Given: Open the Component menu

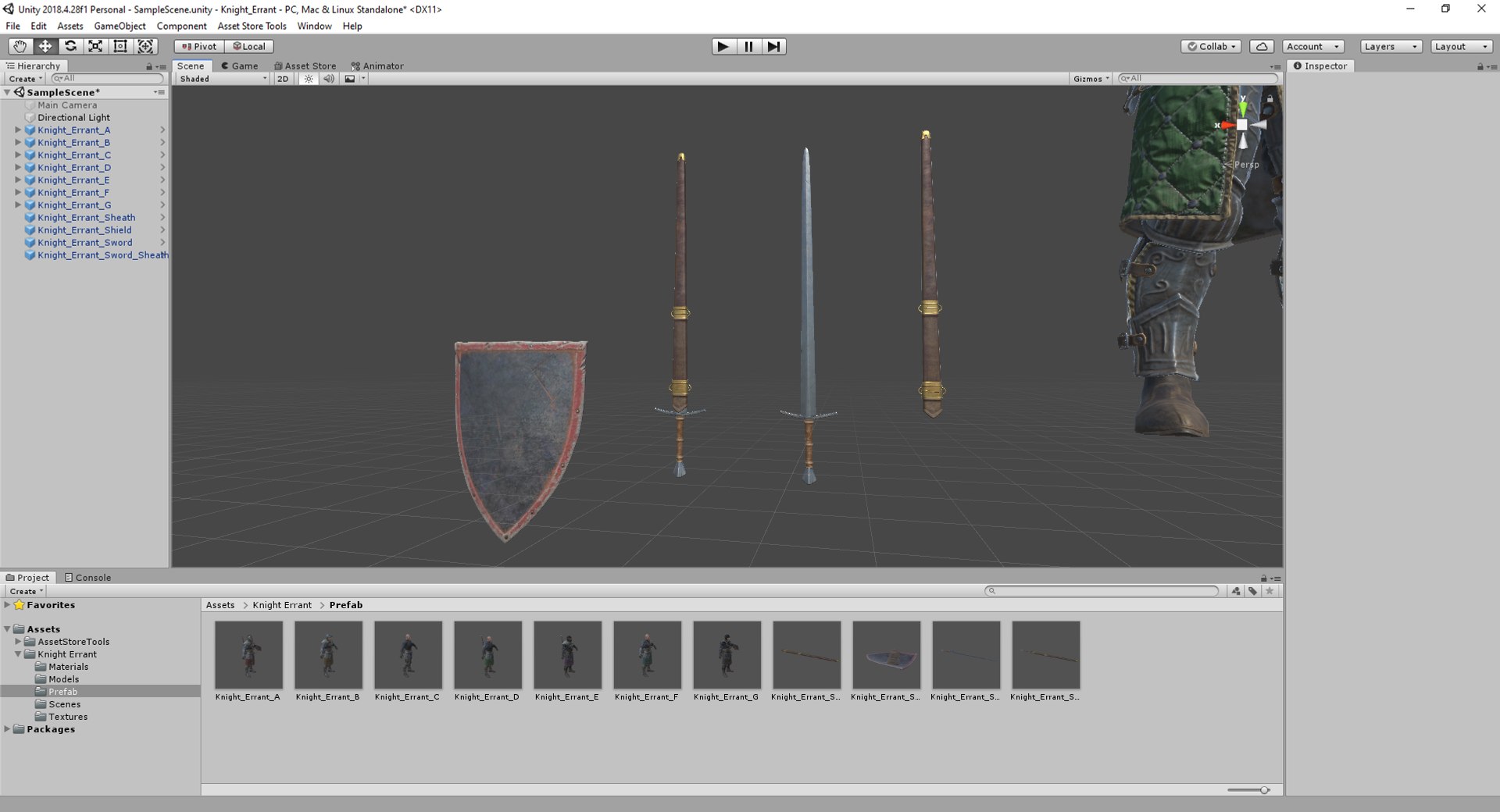Looking at the screenshot, I should [x=181, y=26].
